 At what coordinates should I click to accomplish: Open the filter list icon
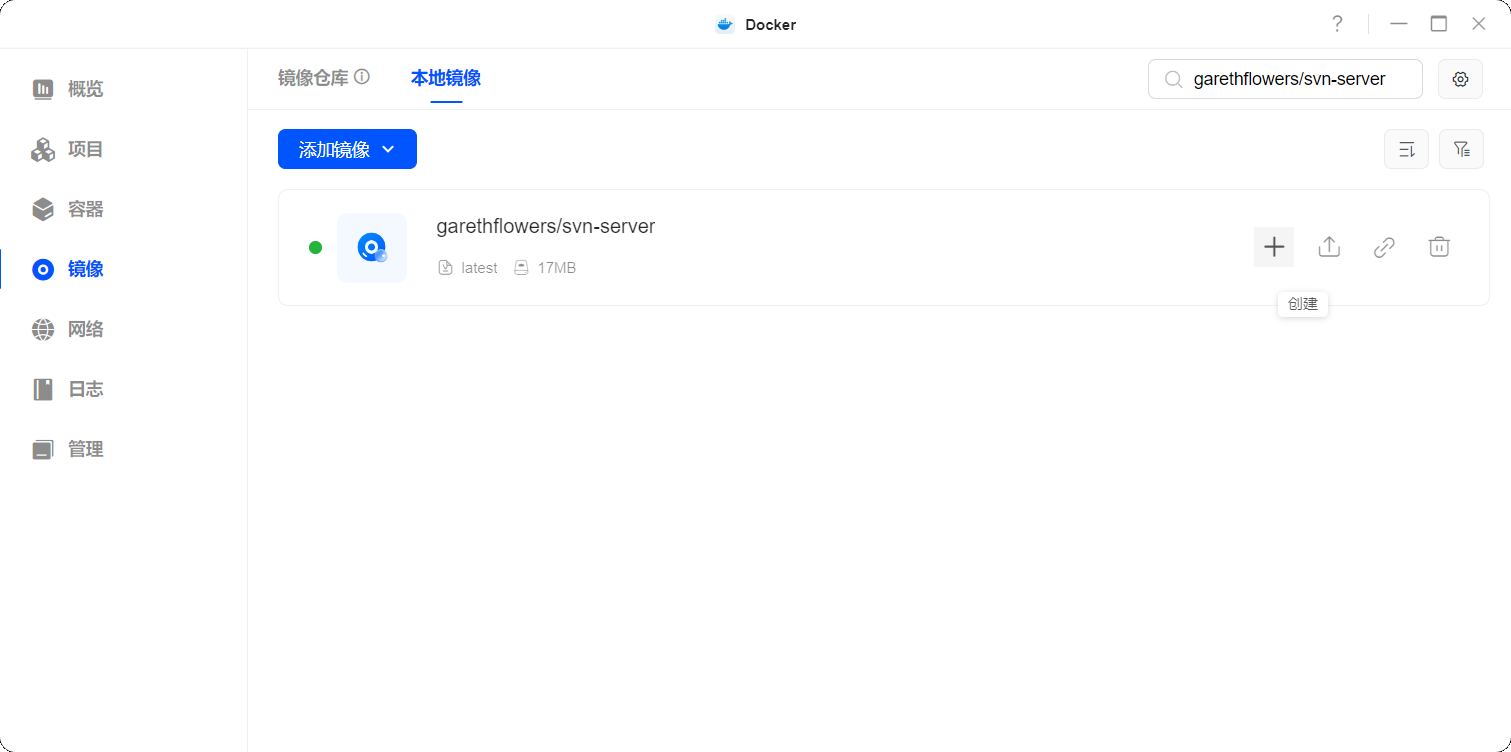[1461, 150]
